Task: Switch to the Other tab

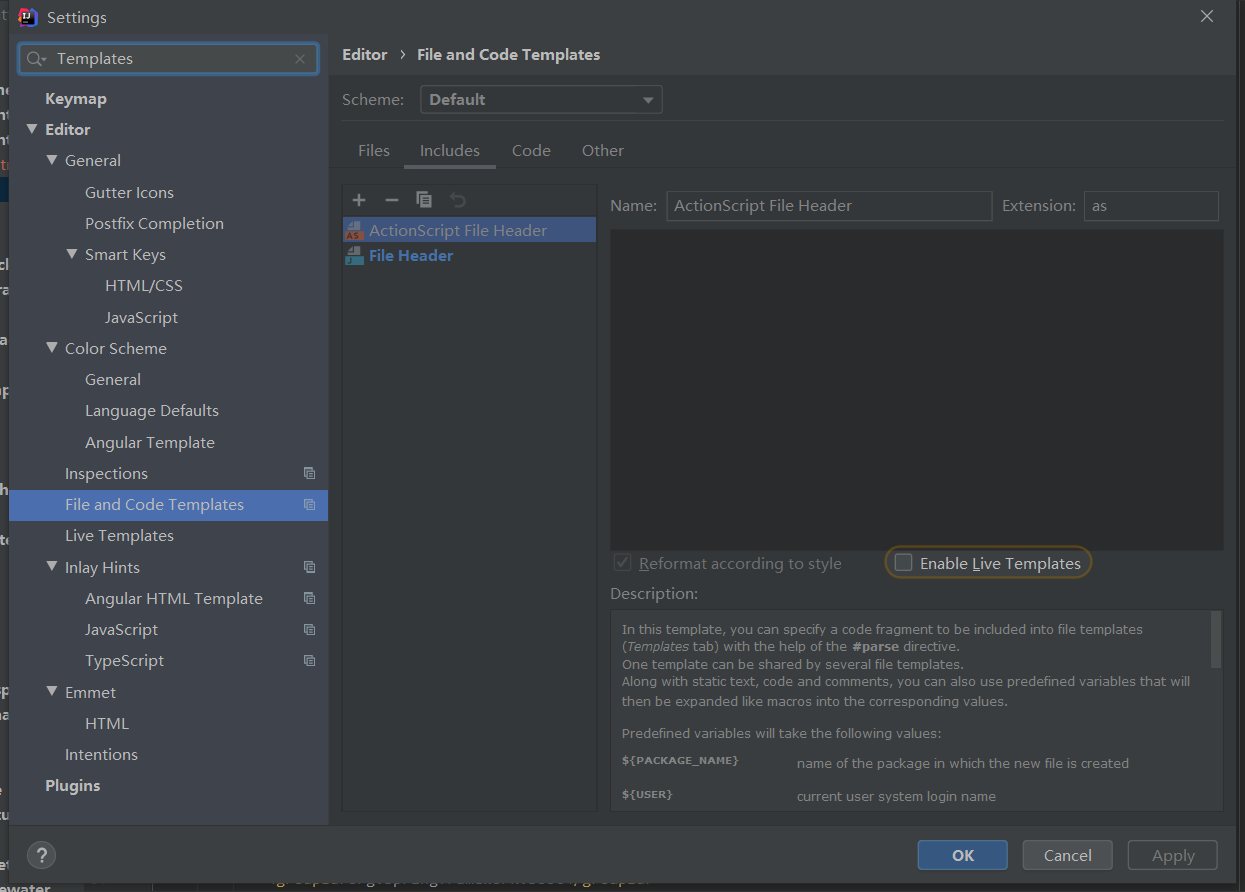Action: click(x=603, y=151)
